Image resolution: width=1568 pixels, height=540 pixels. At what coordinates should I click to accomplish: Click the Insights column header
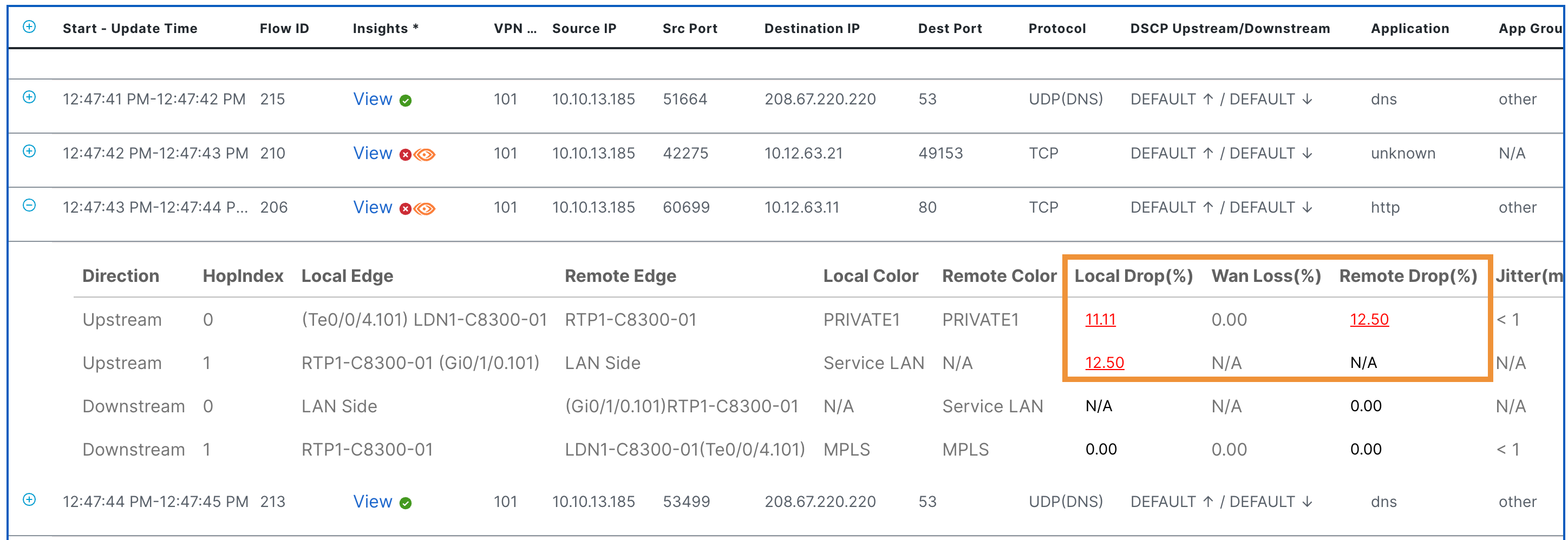(x=386, y=29)
